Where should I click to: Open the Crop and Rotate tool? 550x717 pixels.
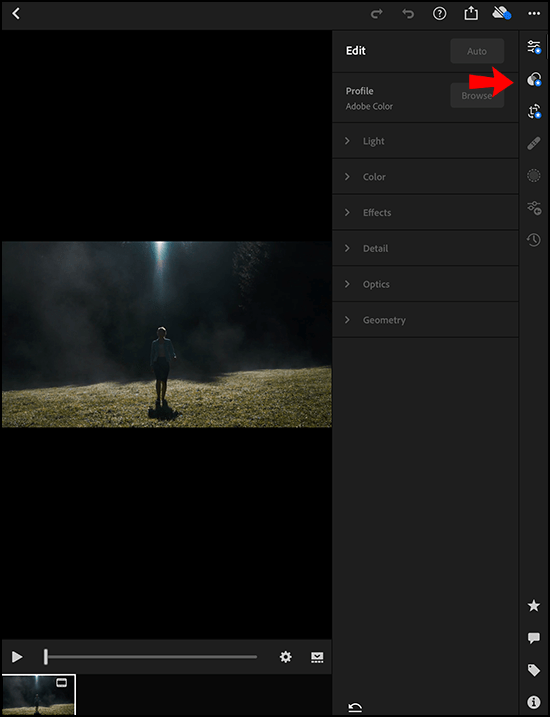tap(534, 112)
